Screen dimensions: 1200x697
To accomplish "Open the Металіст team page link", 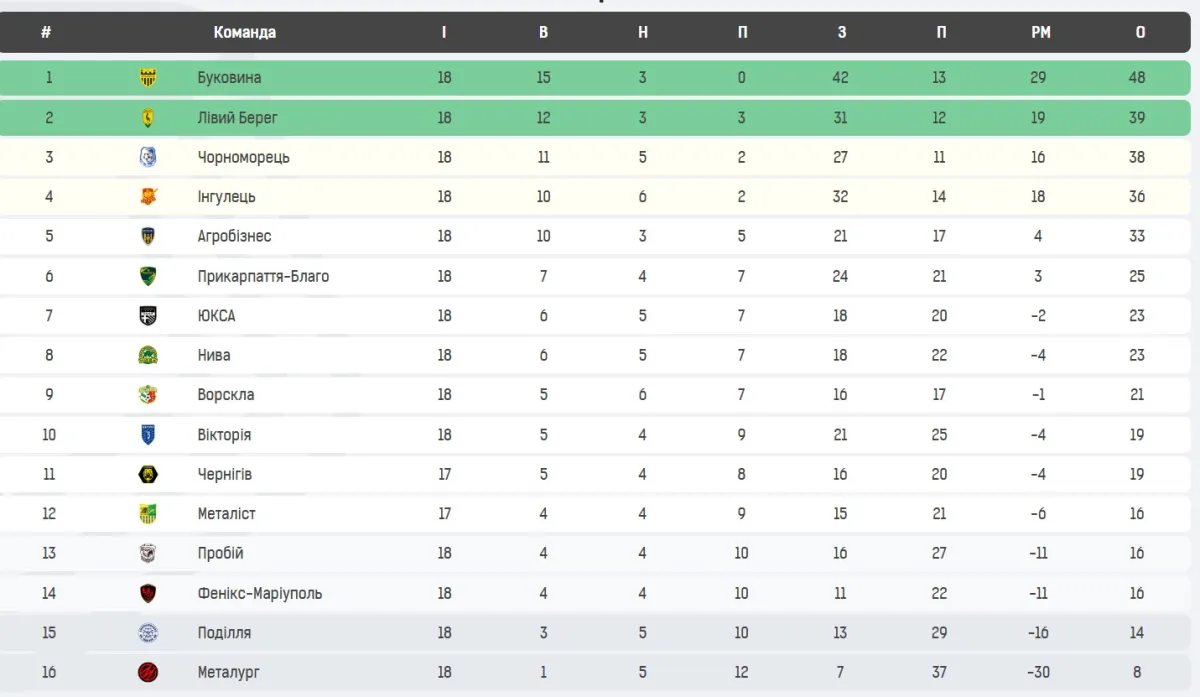I will click(227, 514).
